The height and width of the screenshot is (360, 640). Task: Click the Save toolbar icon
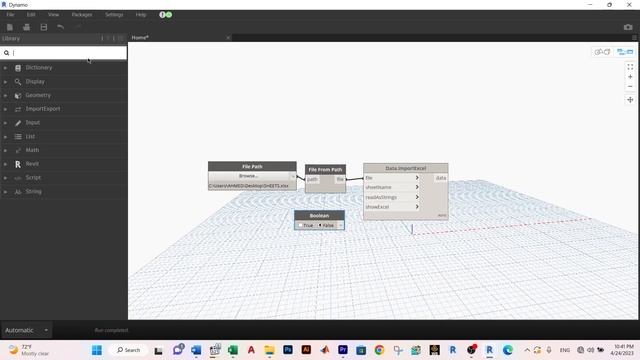click(44, 27)
